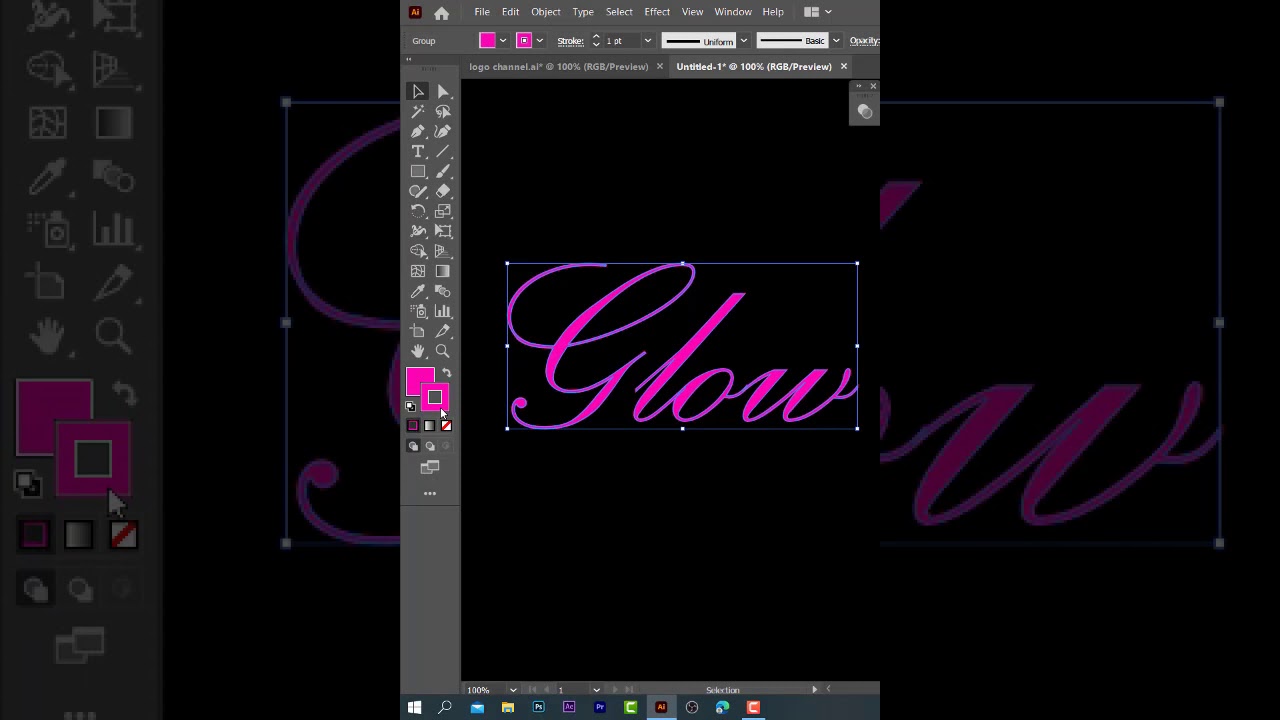This screenshot has height=720, width=1280.
Task: Open the Basic brush definition dropdown
Action: tap(836, 40)
